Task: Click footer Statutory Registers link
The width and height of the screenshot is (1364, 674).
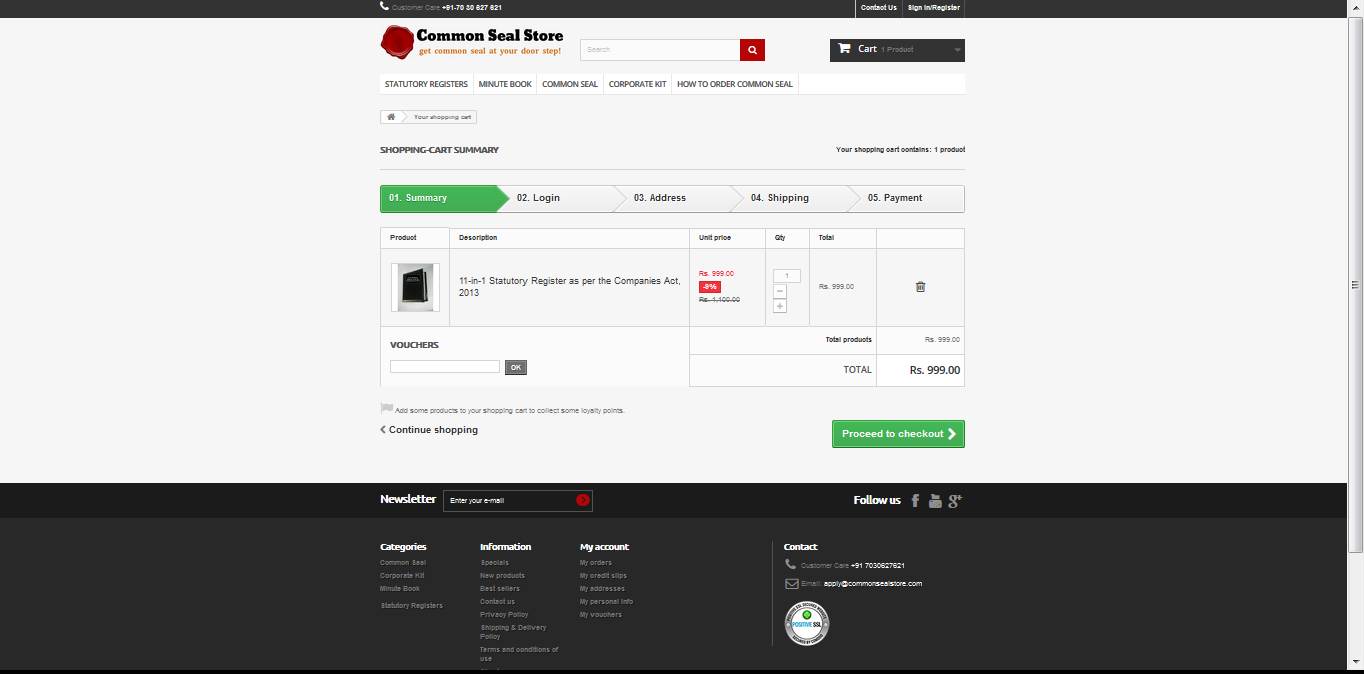Action: tap(412, 605)
